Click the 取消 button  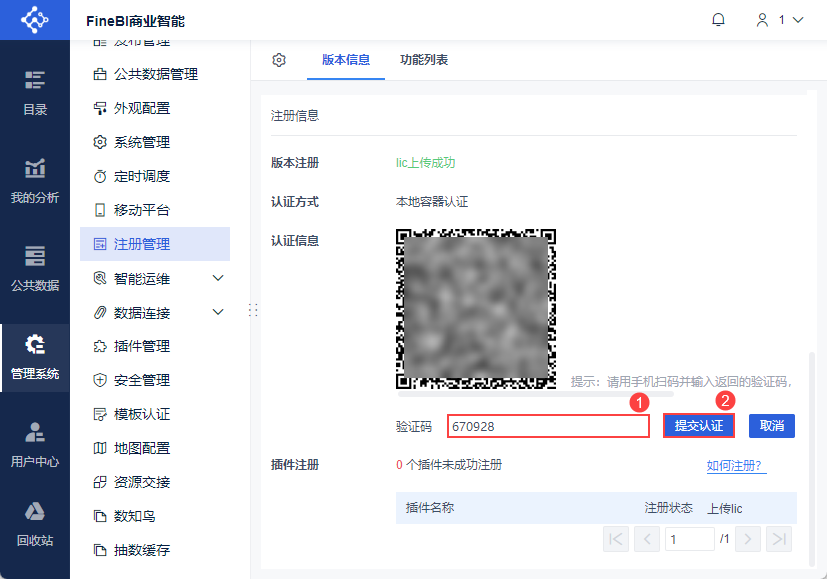pos(772,426)
